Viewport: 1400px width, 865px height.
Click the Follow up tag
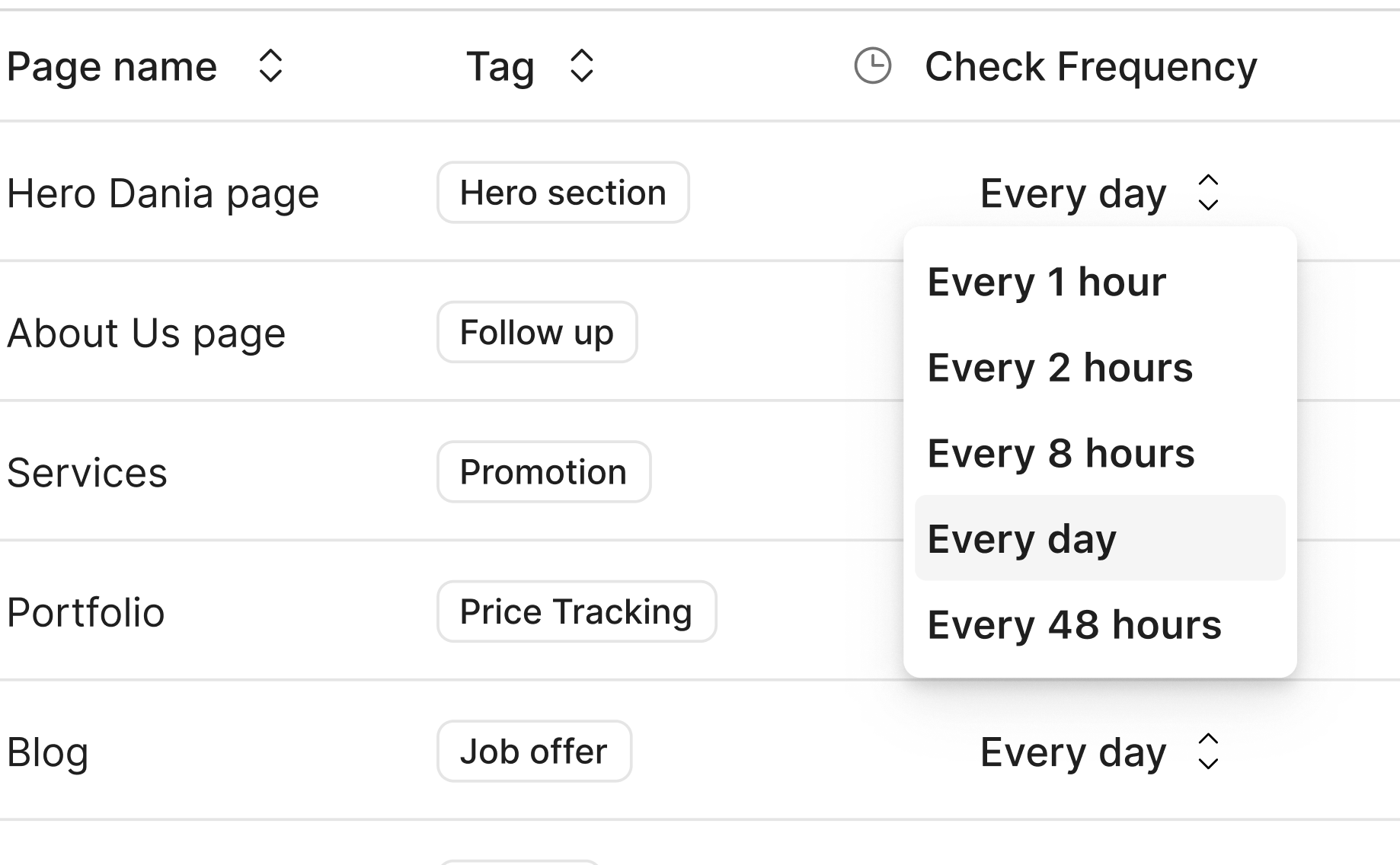coord(536,333)
